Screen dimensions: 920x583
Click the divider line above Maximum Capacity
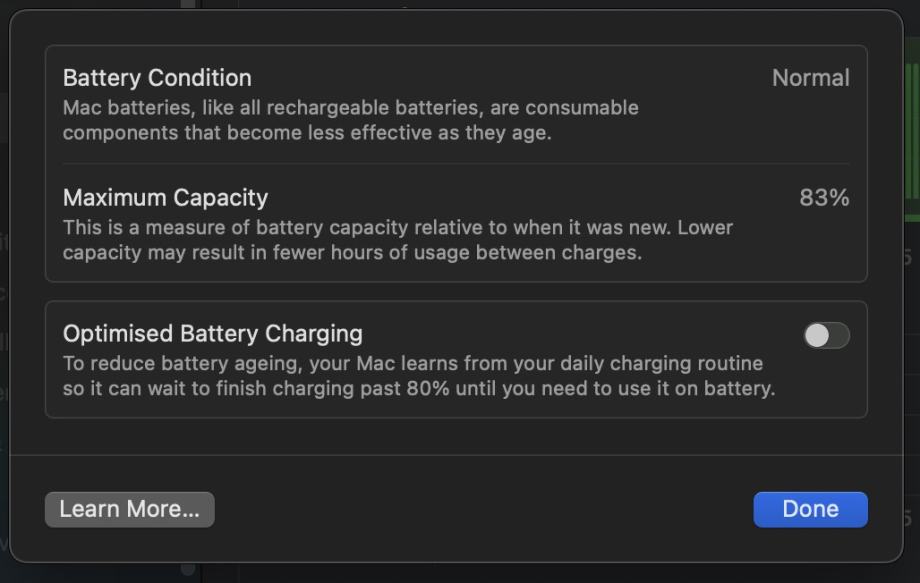(456, 164)
